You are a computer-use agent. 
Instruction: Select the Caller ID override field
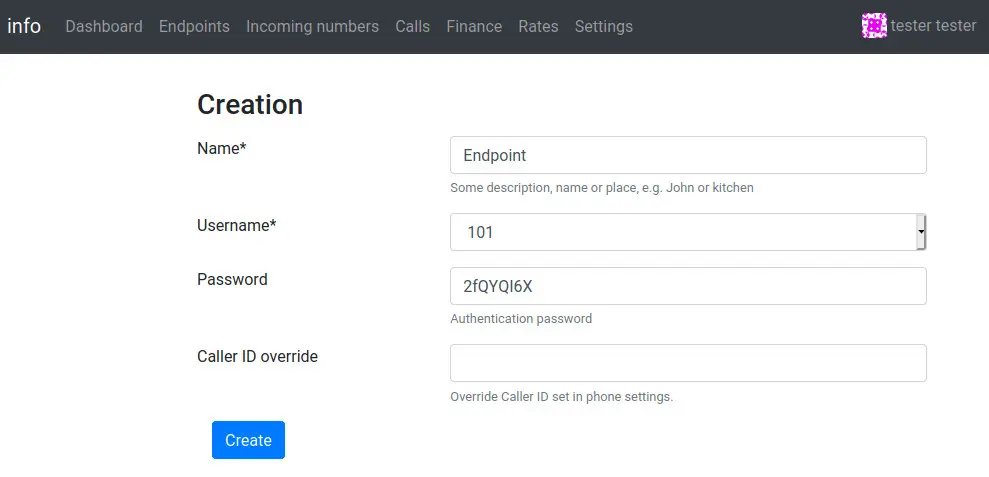click(688, 363)
